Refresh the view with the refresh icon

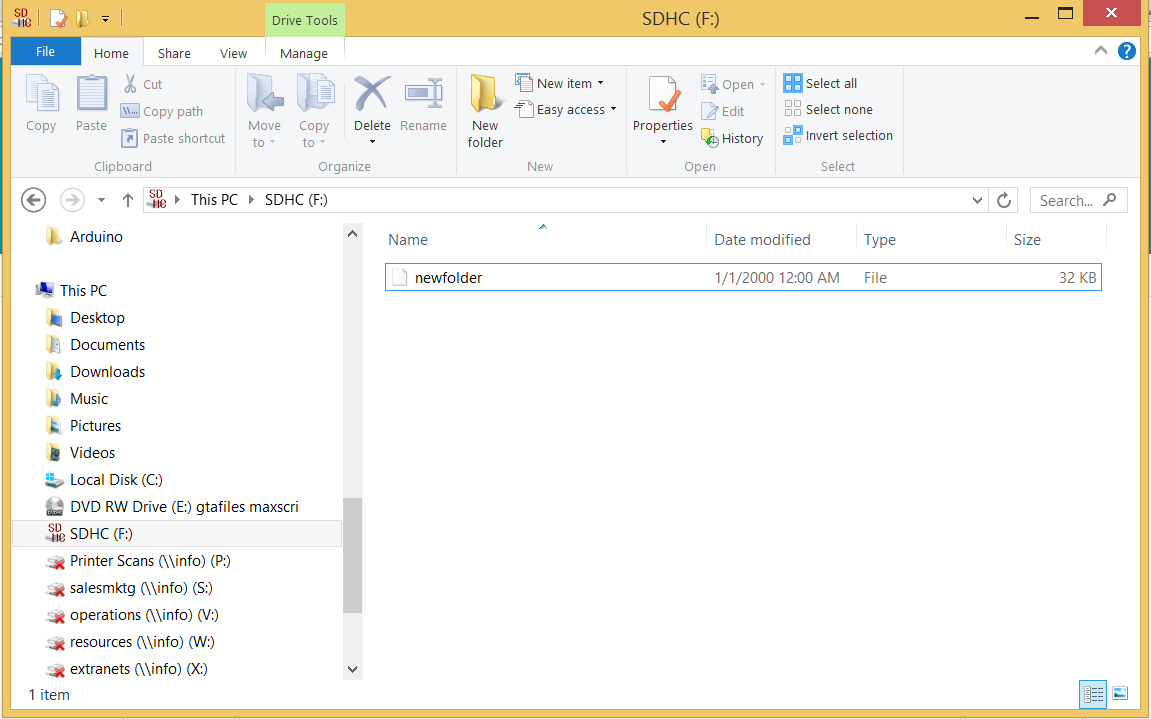[1004, 199]
